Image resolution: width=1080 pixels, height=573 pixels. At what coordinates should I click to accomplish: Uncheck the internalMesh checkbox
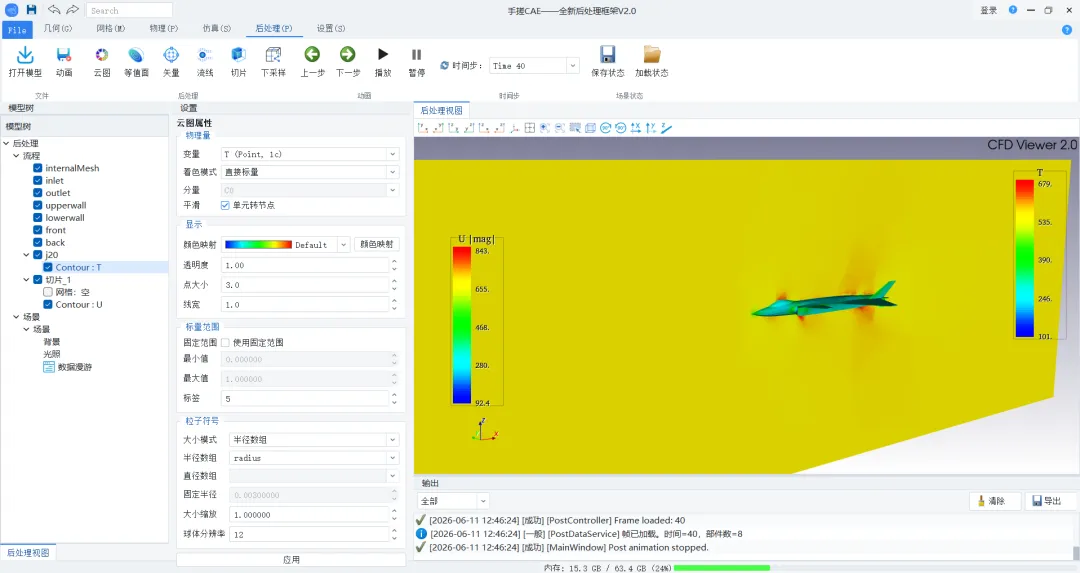coord(38,168)
